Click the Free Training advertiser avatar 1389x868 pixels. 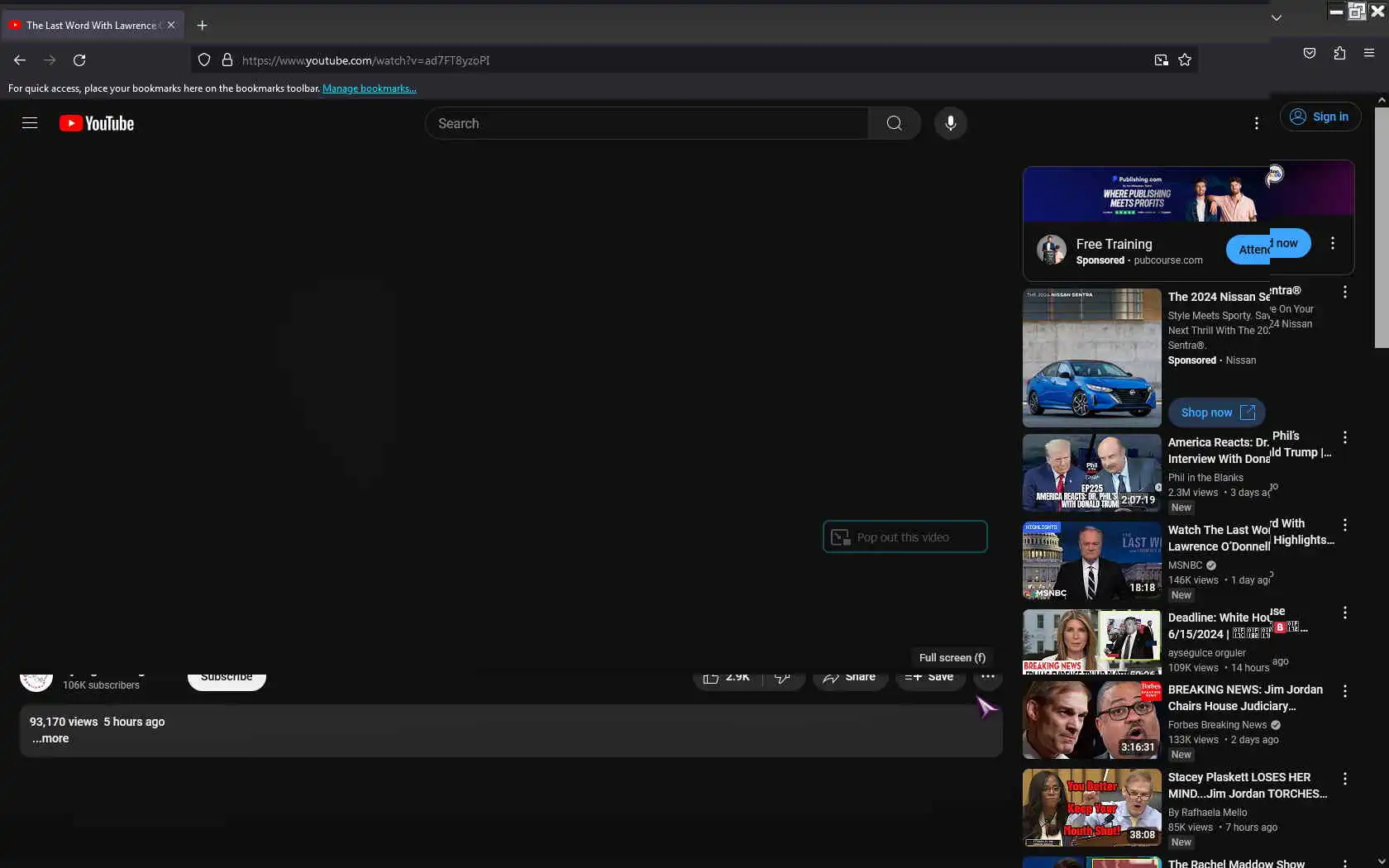click(1052, 249)
